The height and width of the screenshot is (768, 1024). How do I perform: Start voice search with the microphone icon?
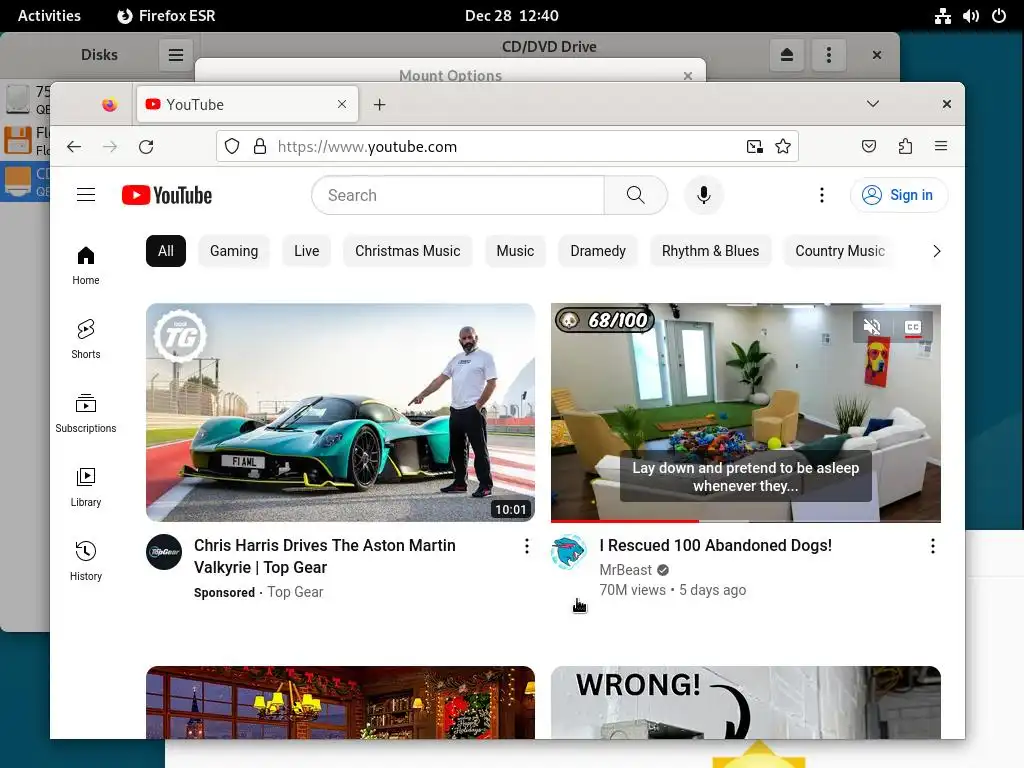point(703,195)
